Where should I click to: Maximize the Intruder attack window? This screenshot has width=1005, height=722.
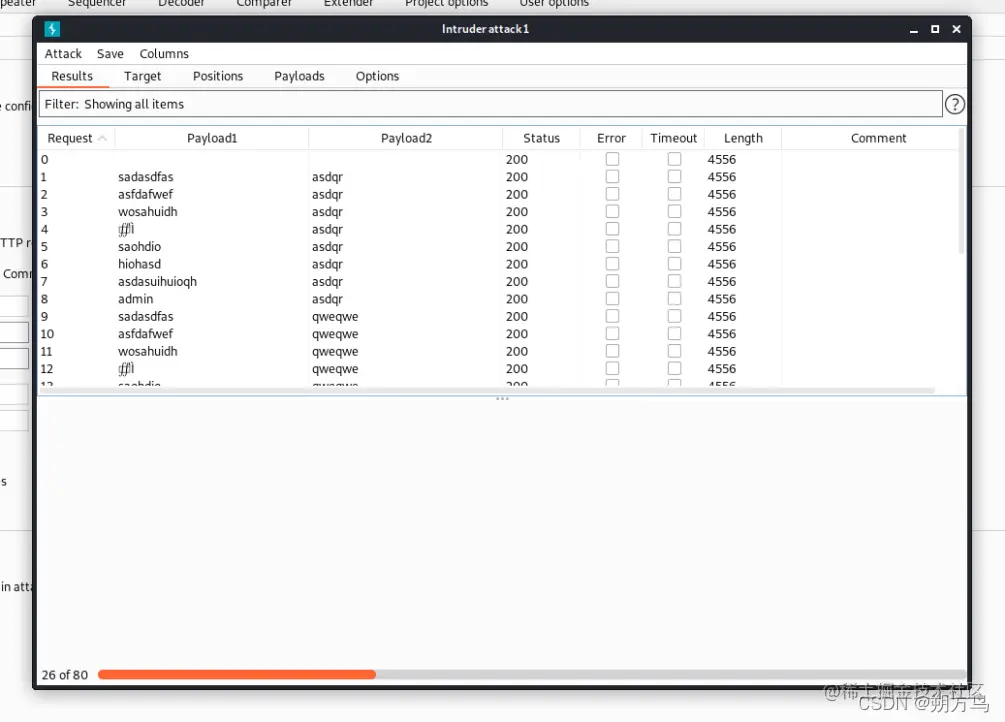(x=935, y=29)
